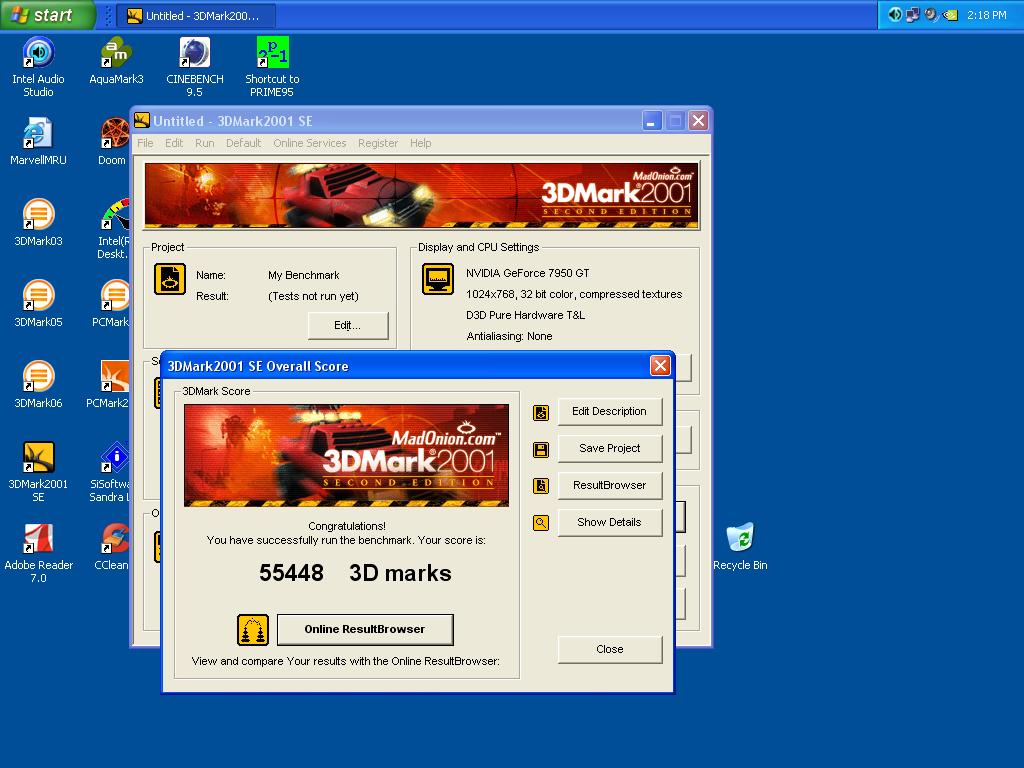Open the ResultBrowser button
This screenshot has width=1024, height=768.
[609, 485]
